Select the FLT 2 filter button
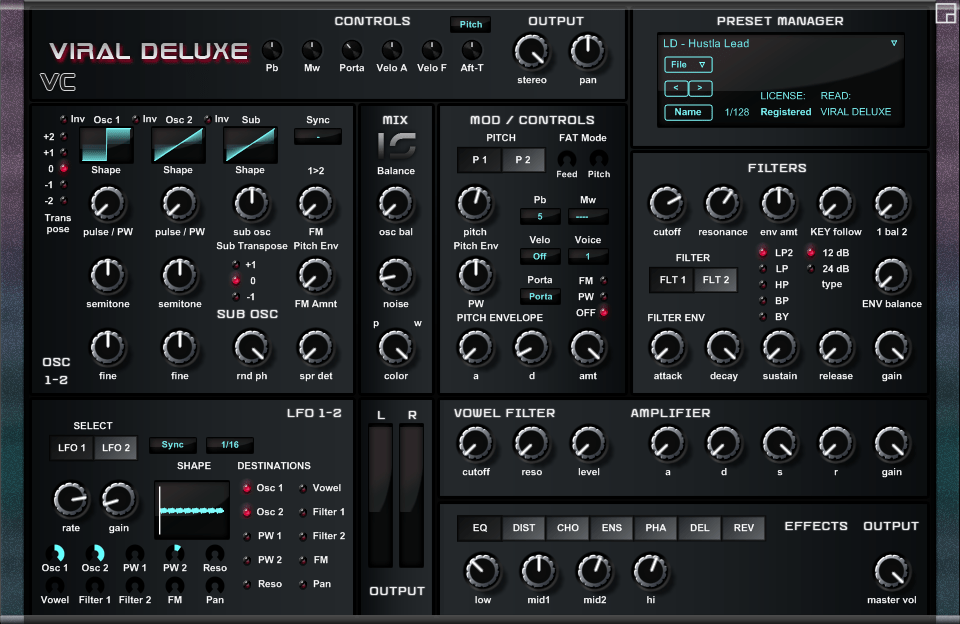Image resolution: width=960 pixels, height=624 pixels. point(716,280)
